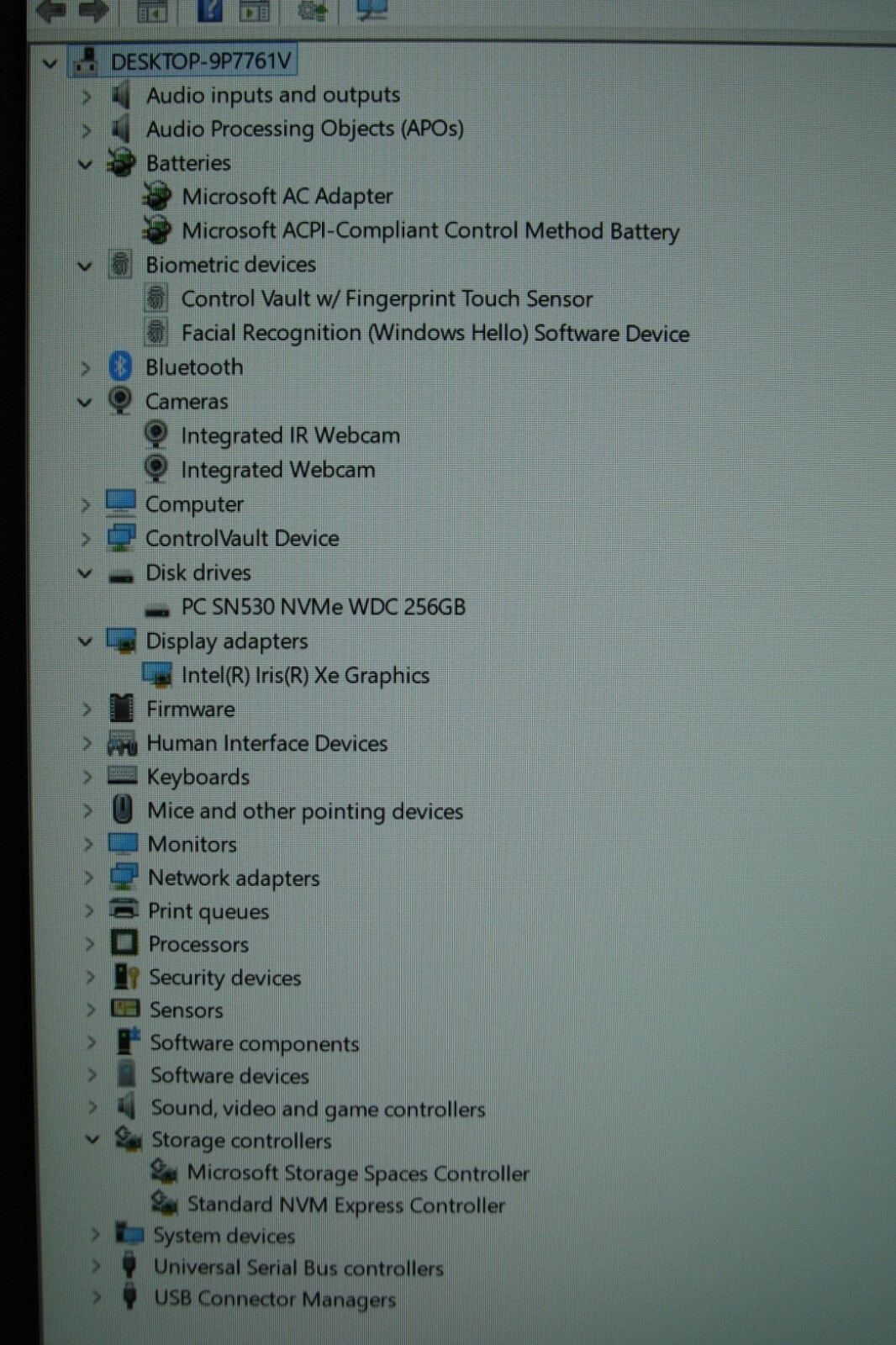Expand the System devices category
896x1345 pixels.
(x=94, y=1234)
